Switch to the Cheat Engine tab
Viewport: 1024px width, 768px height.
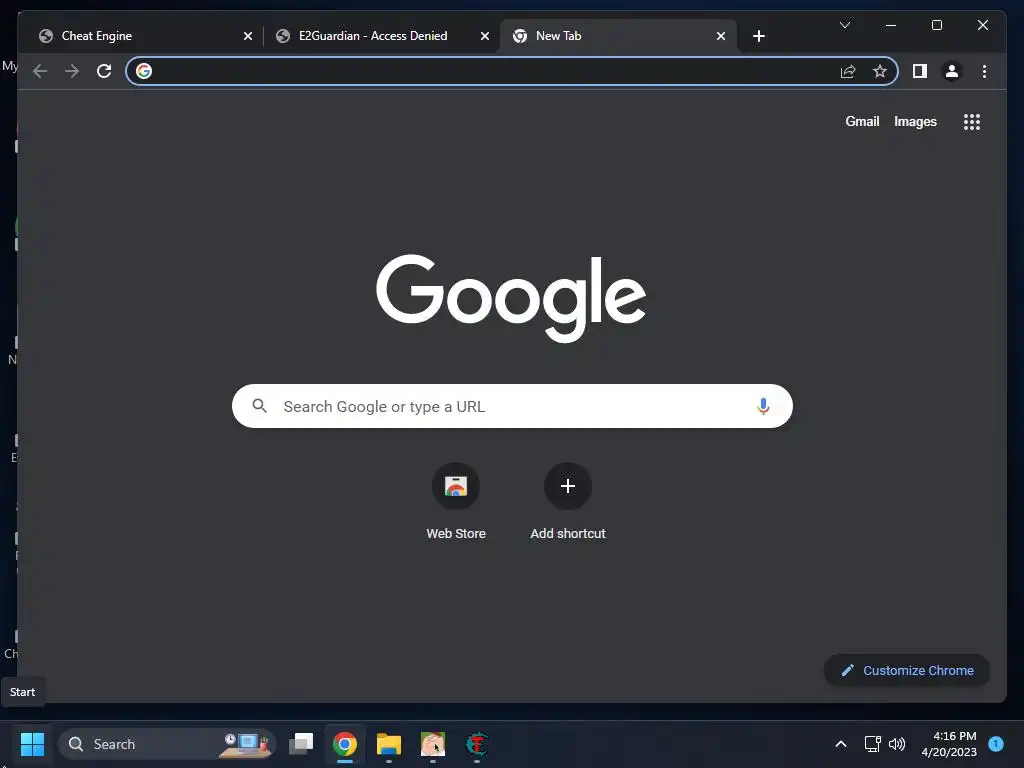[x=144, y=36]
